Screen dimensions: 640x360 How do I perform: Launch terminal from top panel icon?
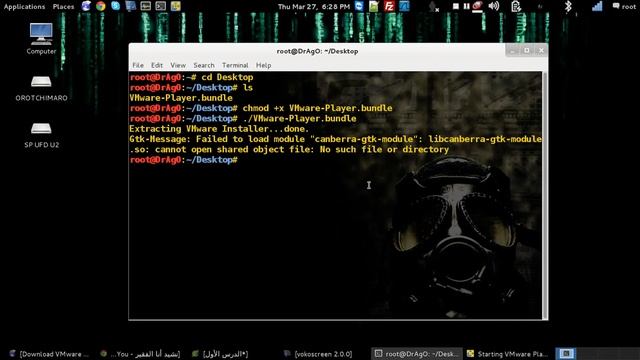tap(160, 6)
